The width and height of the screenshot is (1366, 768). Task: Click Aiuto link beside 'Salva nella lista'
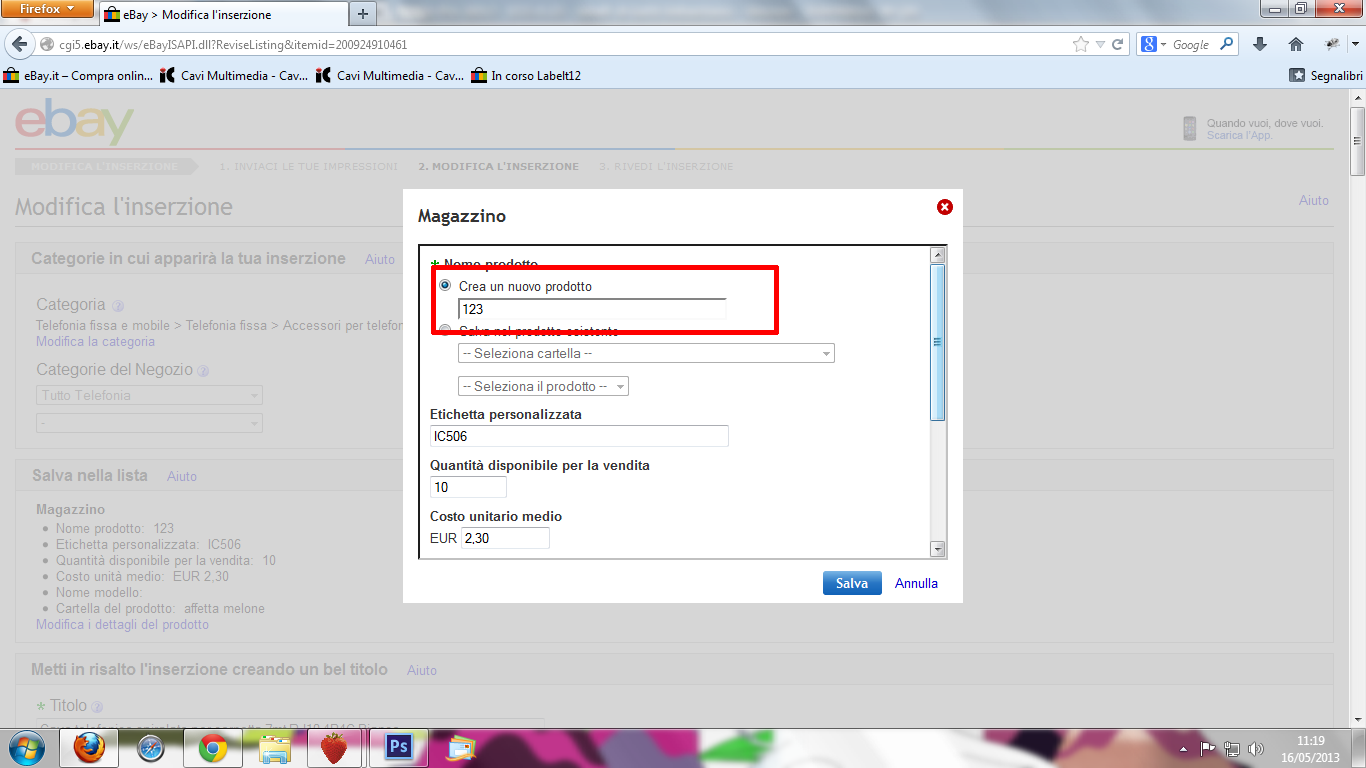(182, 477)
